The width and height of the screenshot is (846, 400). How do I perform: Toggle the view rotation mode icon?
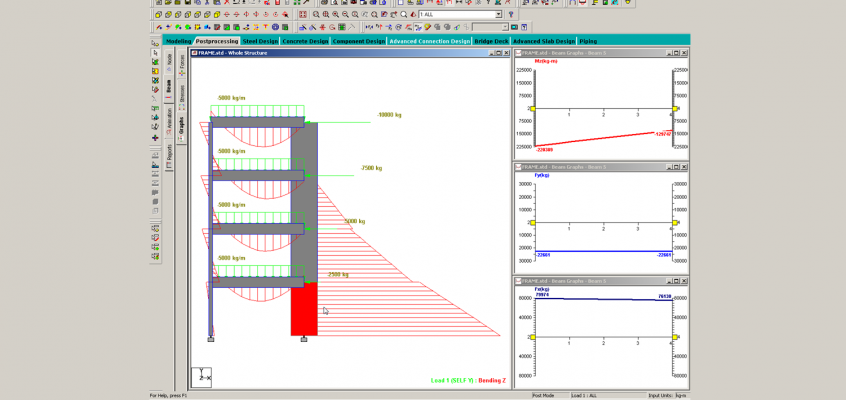pos(285,15)
